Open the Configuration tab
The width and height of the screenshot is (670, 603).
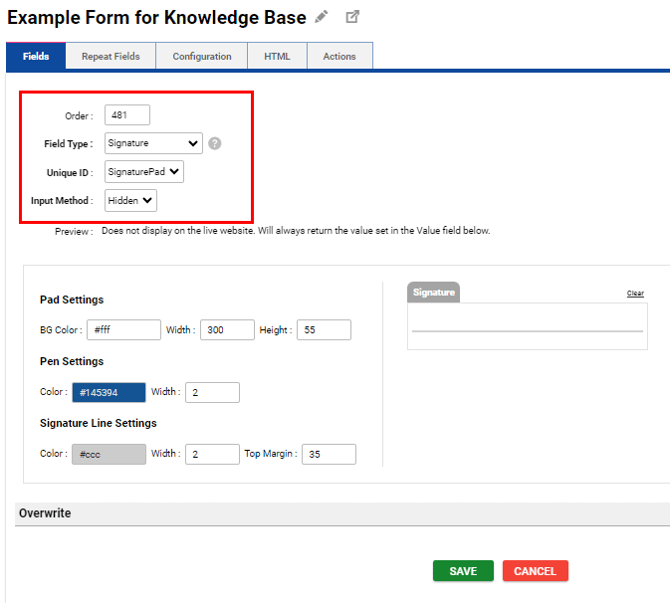click(x=202, y=57)
